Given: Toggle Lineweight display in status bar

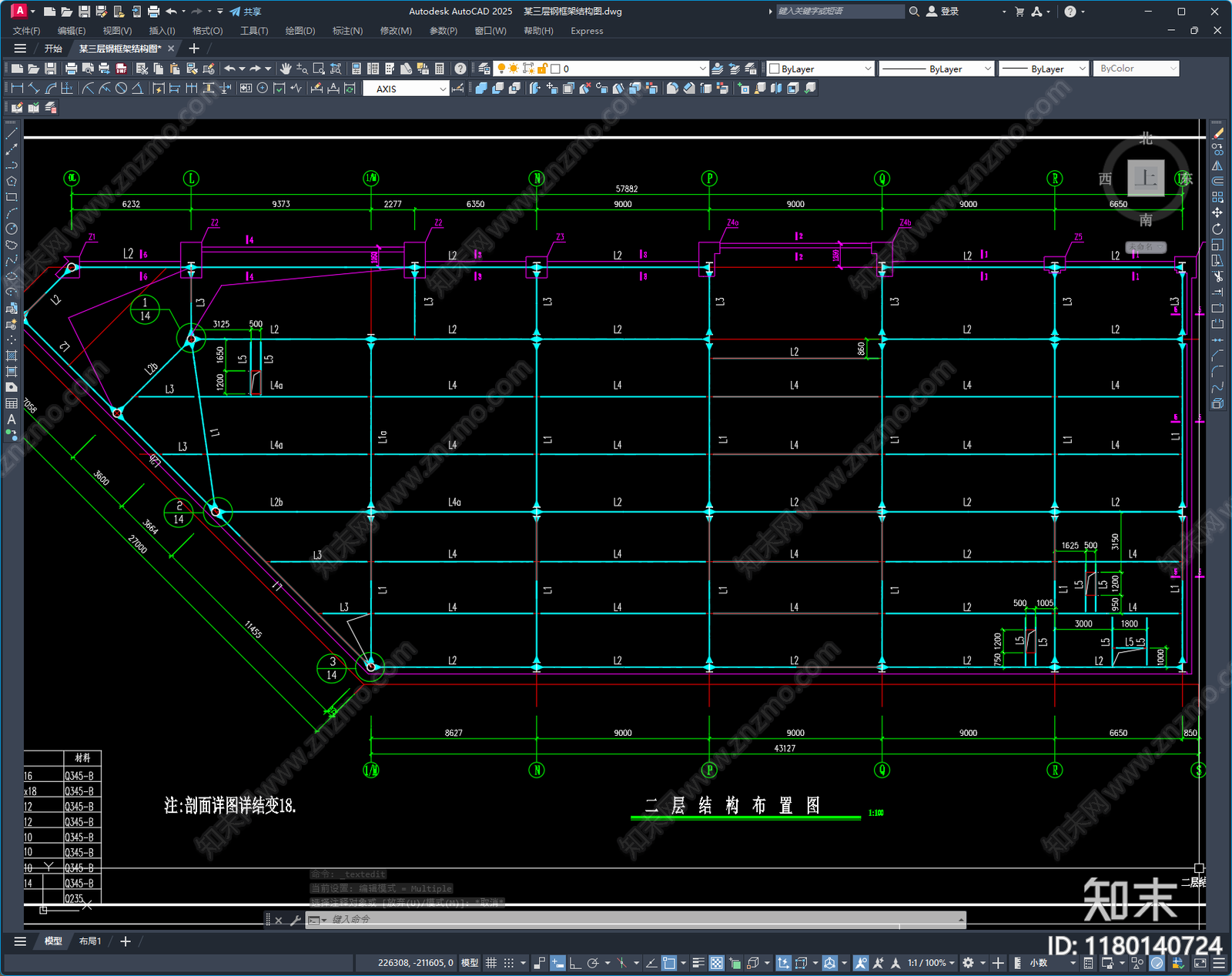Looking at the screenshot, I should click(x=698, y=963).
